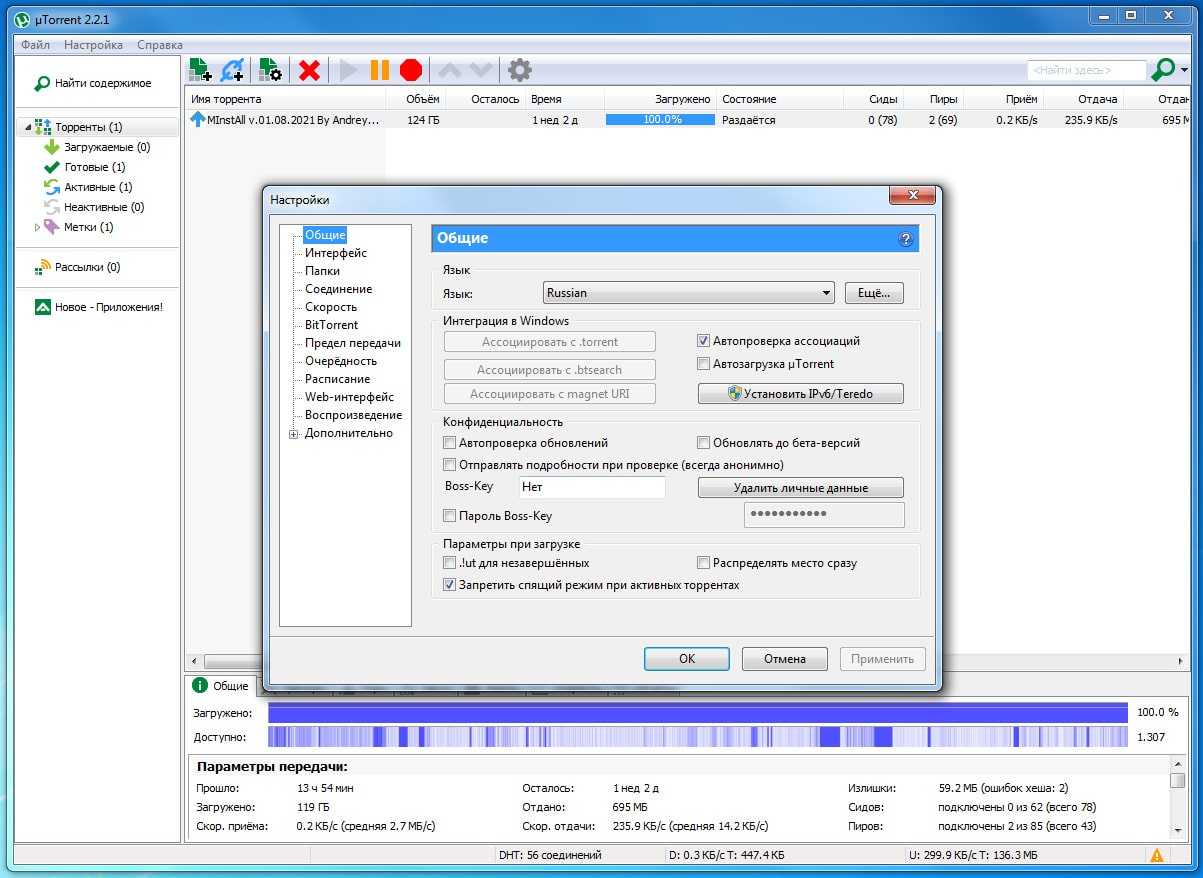Click the Загружено pieces bar in bottom panel

click(698, 713)
